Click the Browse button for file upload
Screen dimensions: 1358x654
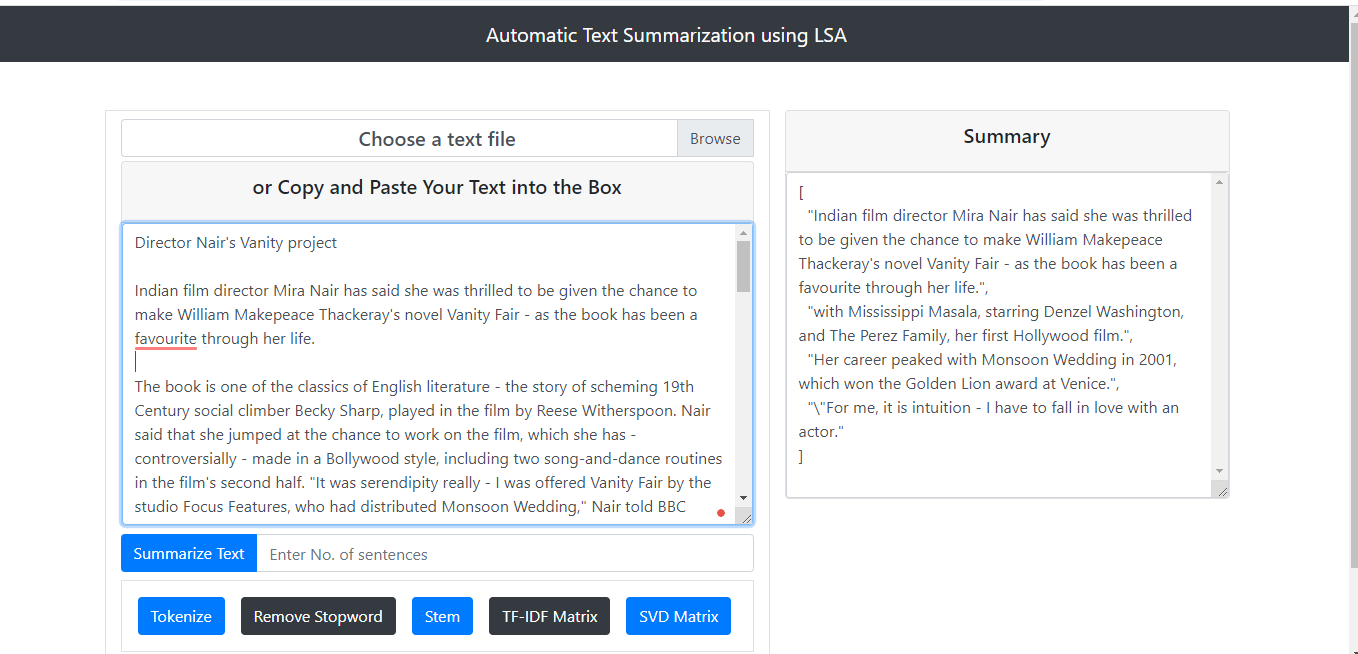point(715,139)
